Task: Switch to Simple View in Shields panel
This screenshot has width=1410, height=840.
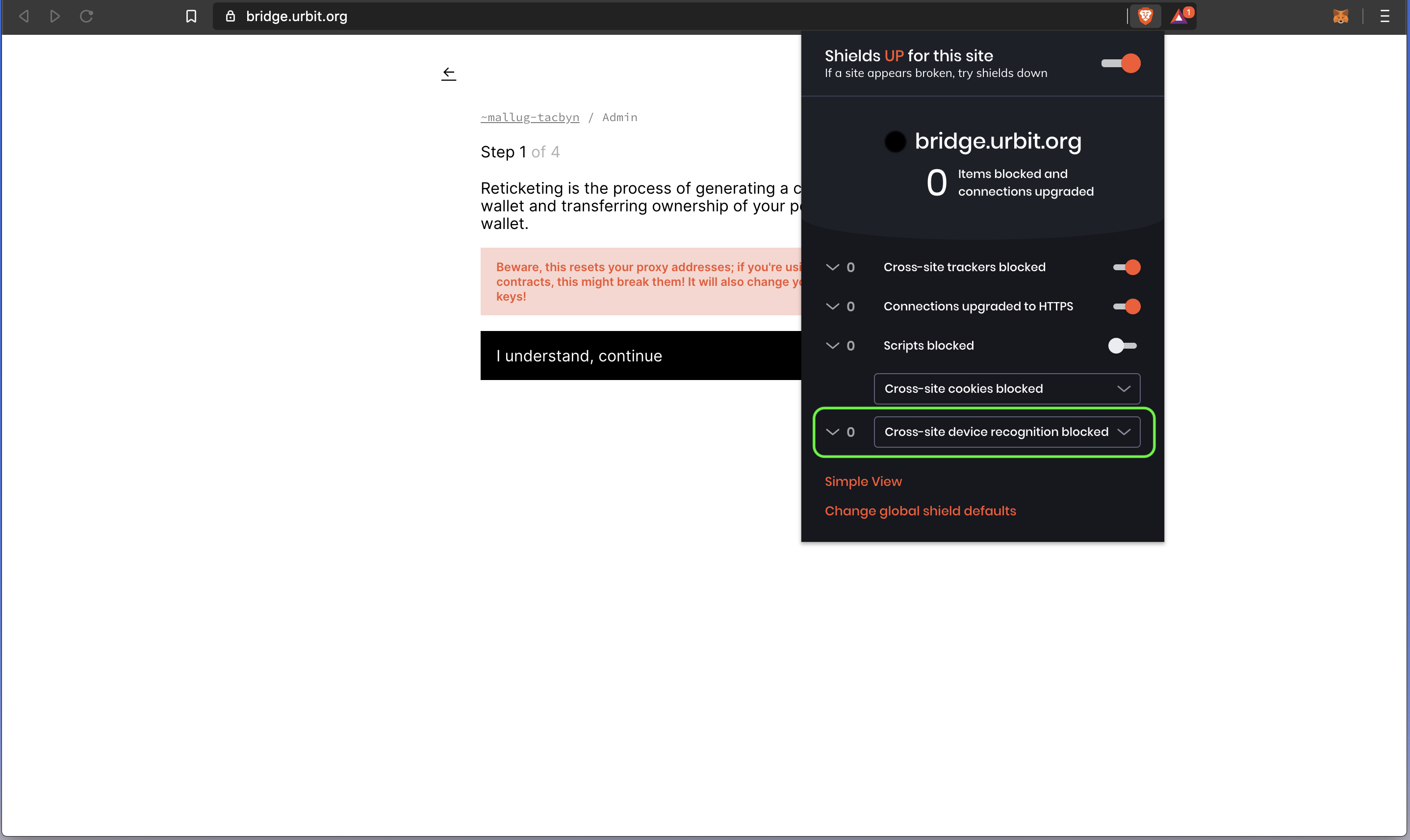Action: click(x=863, y=481)
